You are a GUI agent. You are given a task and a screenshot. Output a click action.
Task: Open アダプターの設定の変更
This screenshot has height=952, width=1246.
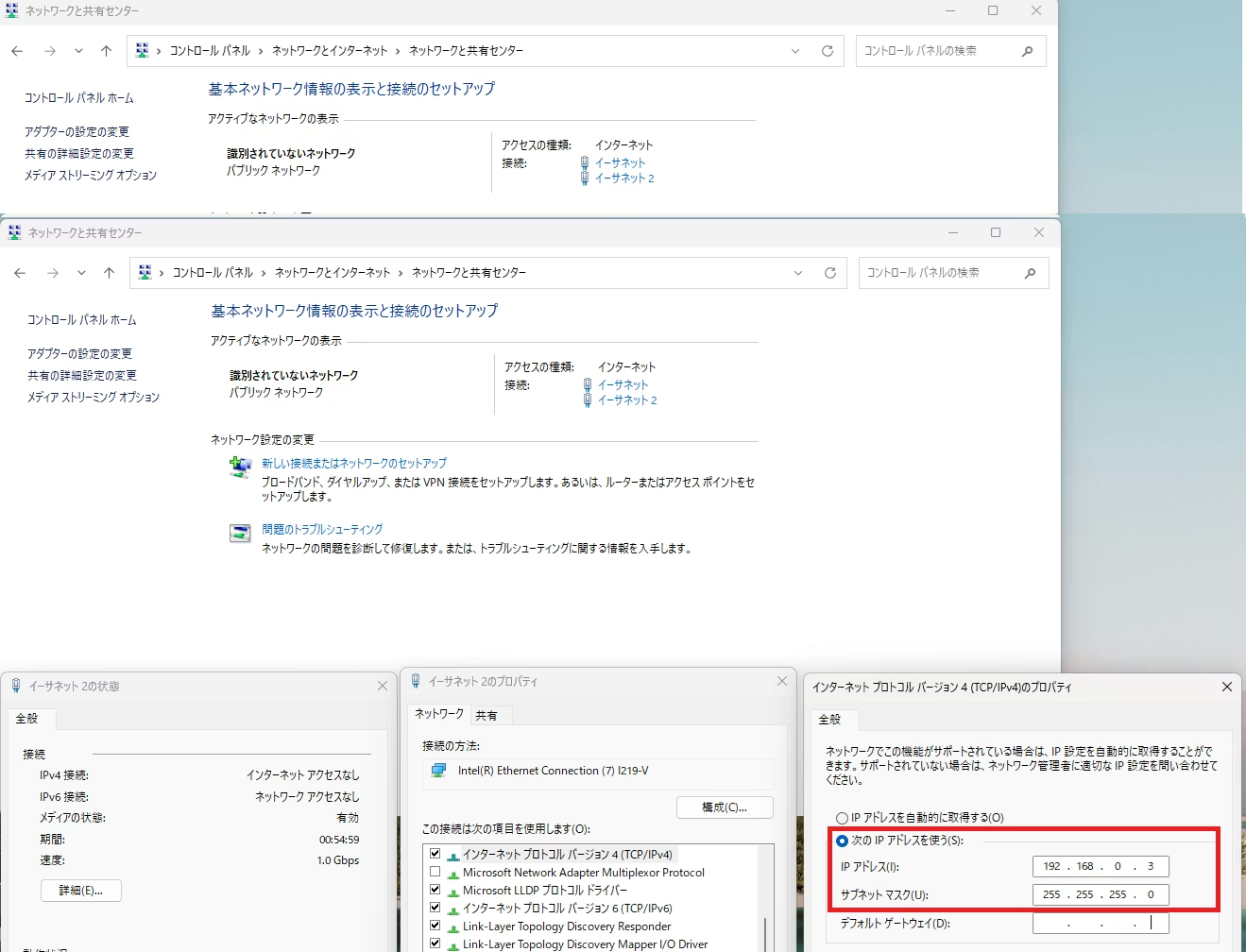coord(82,353)
